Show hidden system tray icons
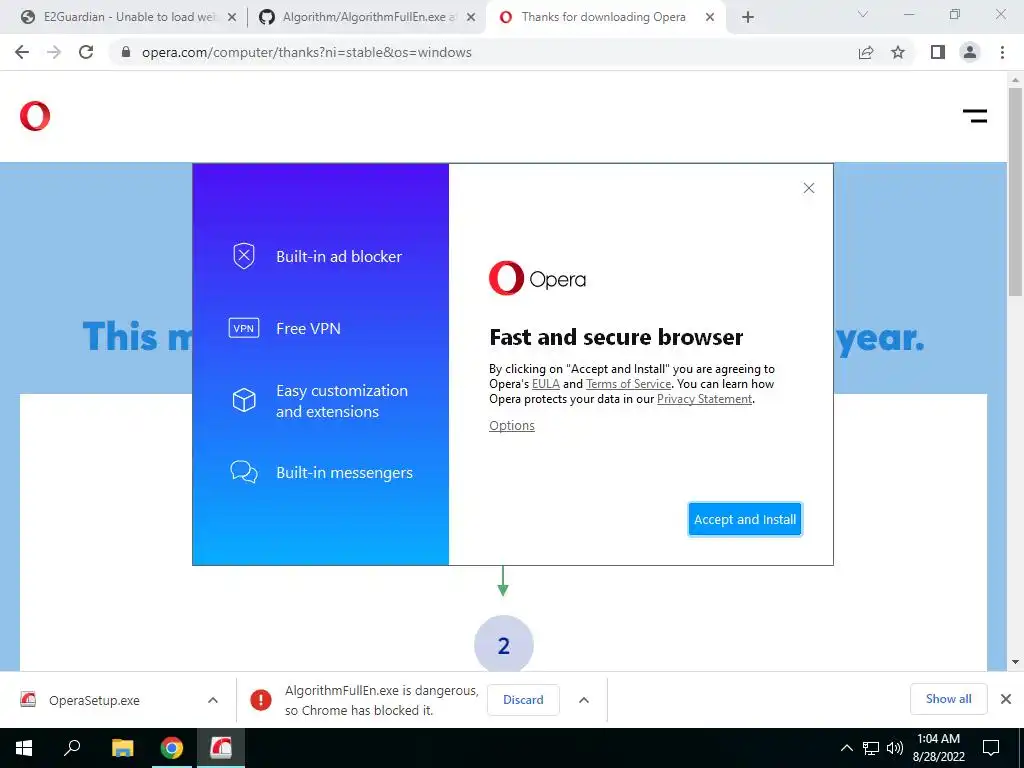 click(846, 748)
